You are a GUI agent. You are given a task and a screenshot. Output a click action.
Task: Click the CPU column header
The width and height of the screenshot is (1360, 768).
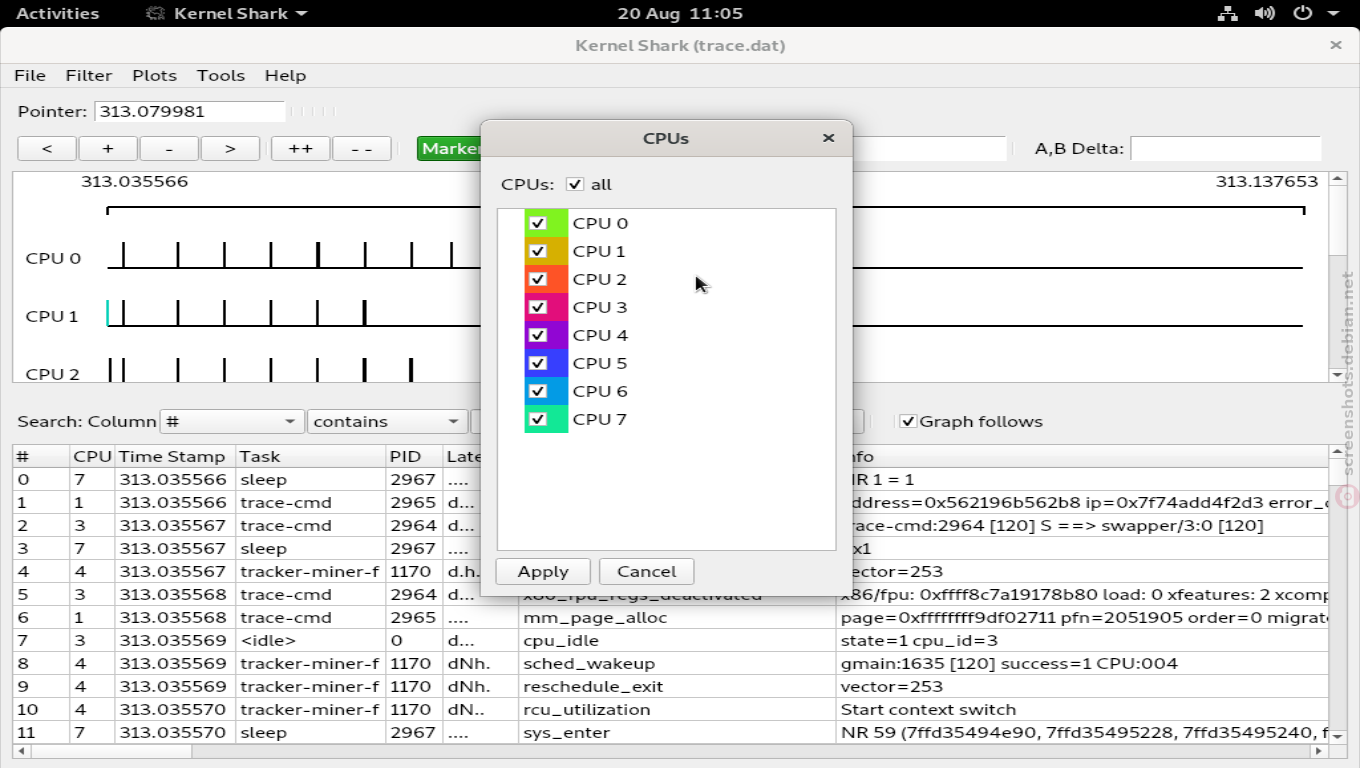[92, 456]
